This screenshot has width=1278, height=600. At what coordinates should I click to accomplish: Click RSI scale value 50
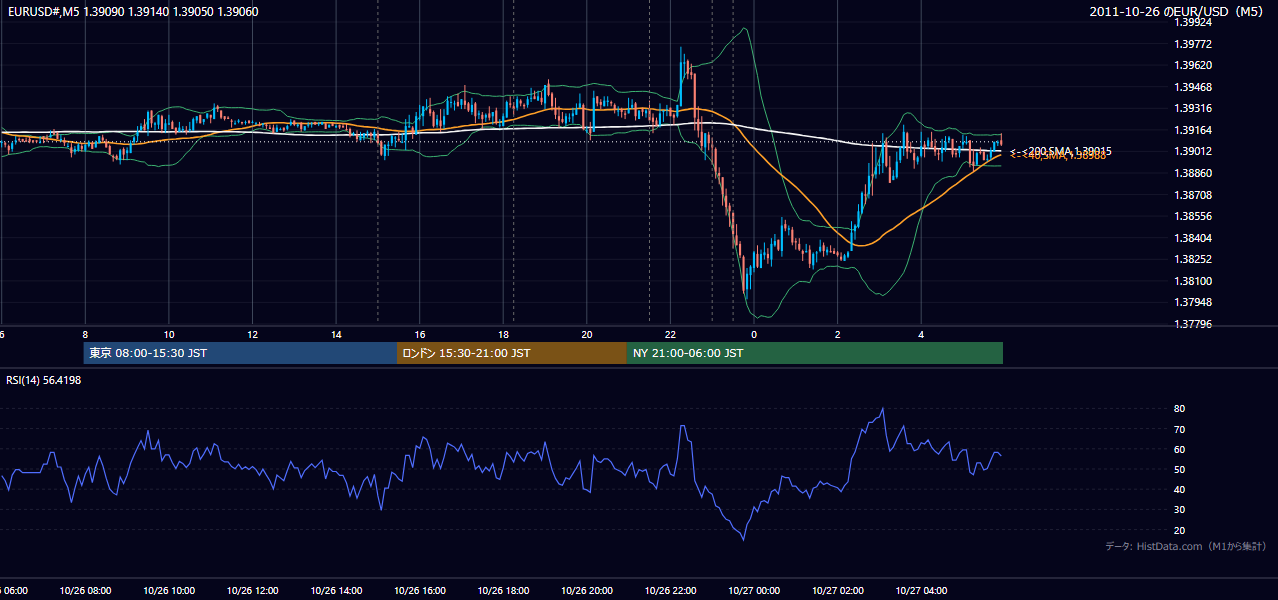coord(1179,469)
